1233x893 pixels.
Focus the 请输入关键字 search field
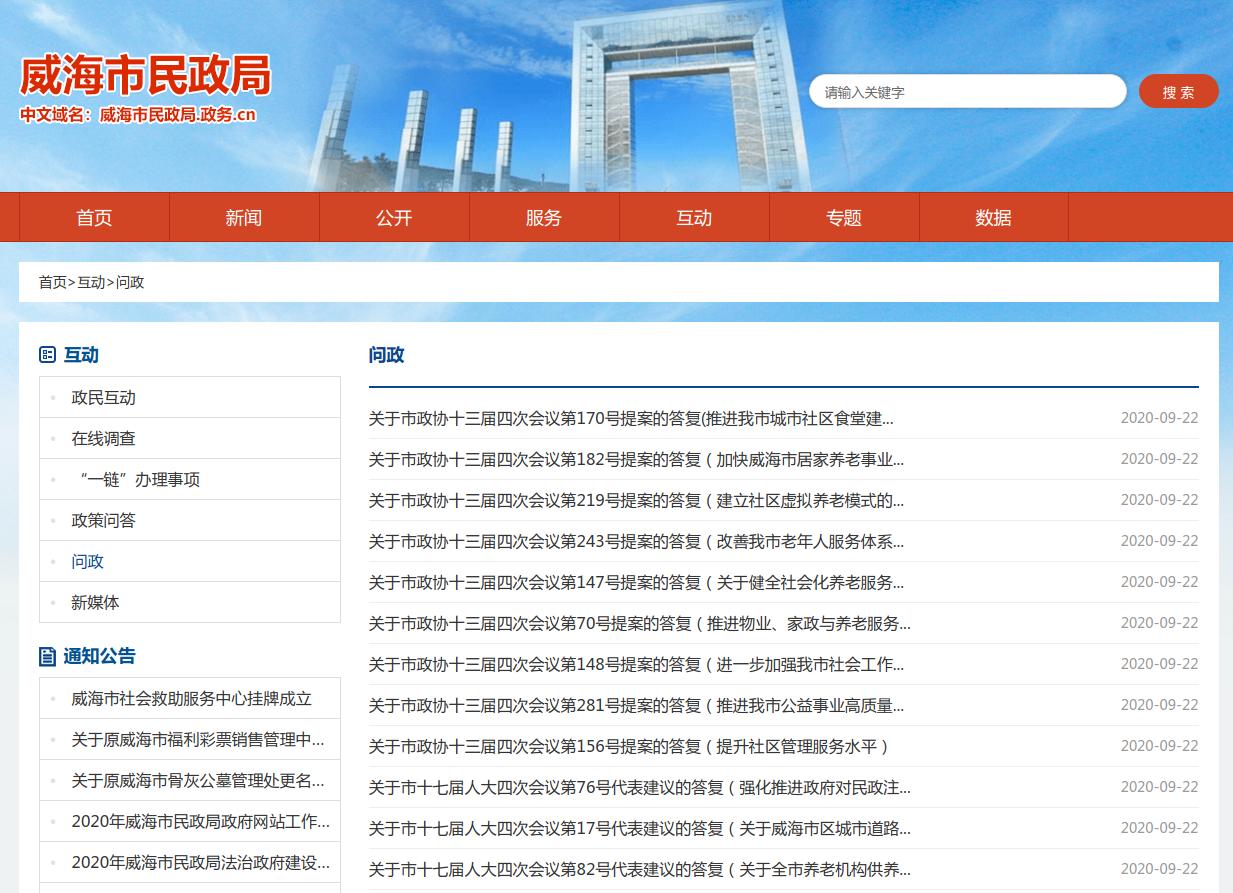[966, 92]
